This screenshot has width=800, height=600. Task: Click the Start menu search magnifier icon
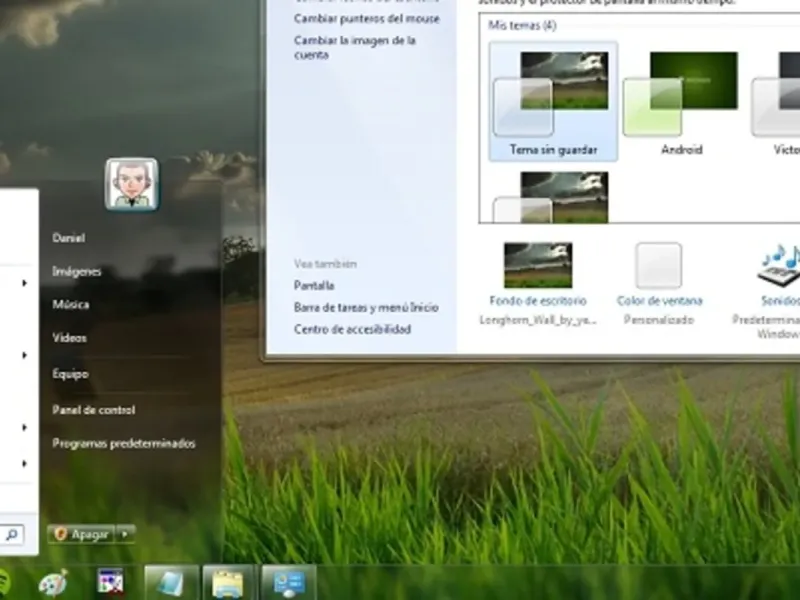pyautogui.click(x=11, y=535)
